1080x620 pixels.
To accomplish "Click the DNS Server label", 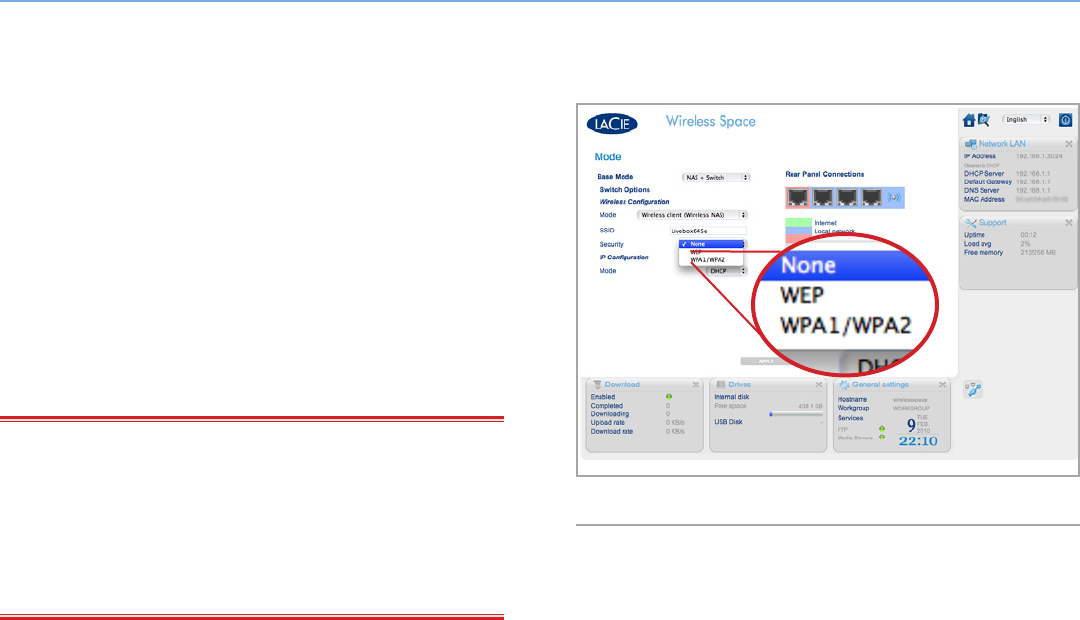I will [x=982, y=191].
